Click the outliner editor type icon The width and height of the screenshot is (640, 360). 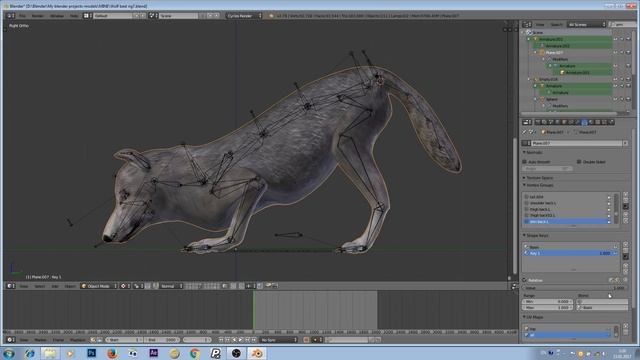click(526, 24)
